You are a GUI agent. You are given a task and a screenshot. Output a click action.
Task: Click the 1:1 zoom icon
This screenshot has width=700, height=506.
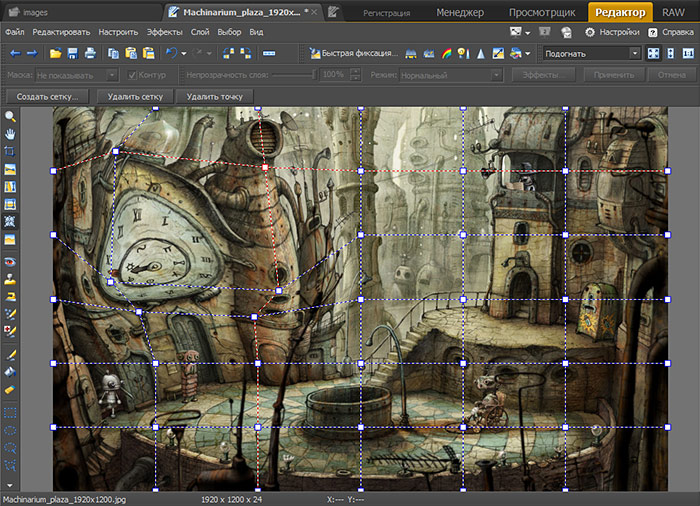(688, 54)
